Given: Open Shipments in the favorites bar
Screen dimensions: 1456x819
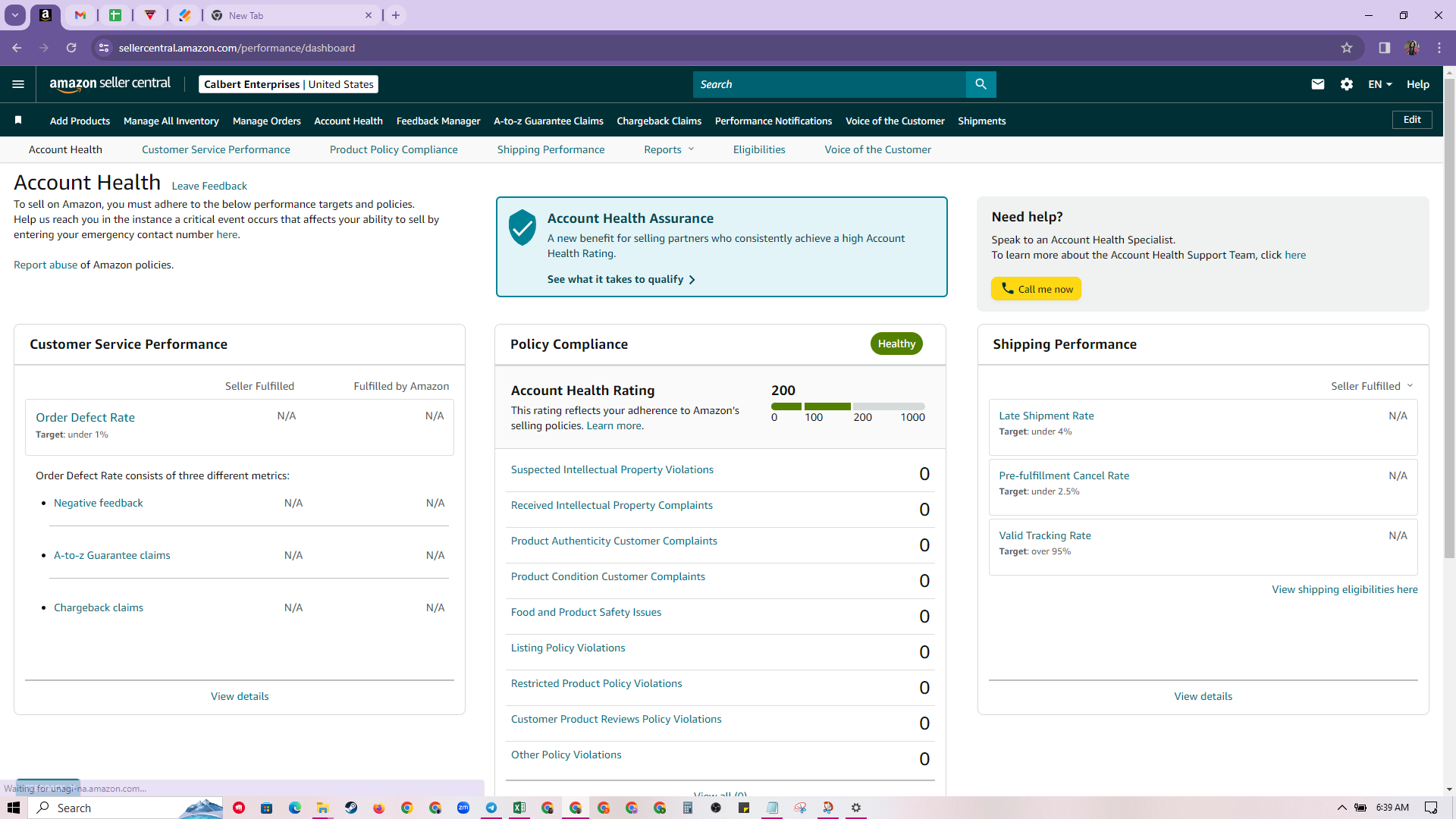Looking at the screenshot, I should [982, 121].
